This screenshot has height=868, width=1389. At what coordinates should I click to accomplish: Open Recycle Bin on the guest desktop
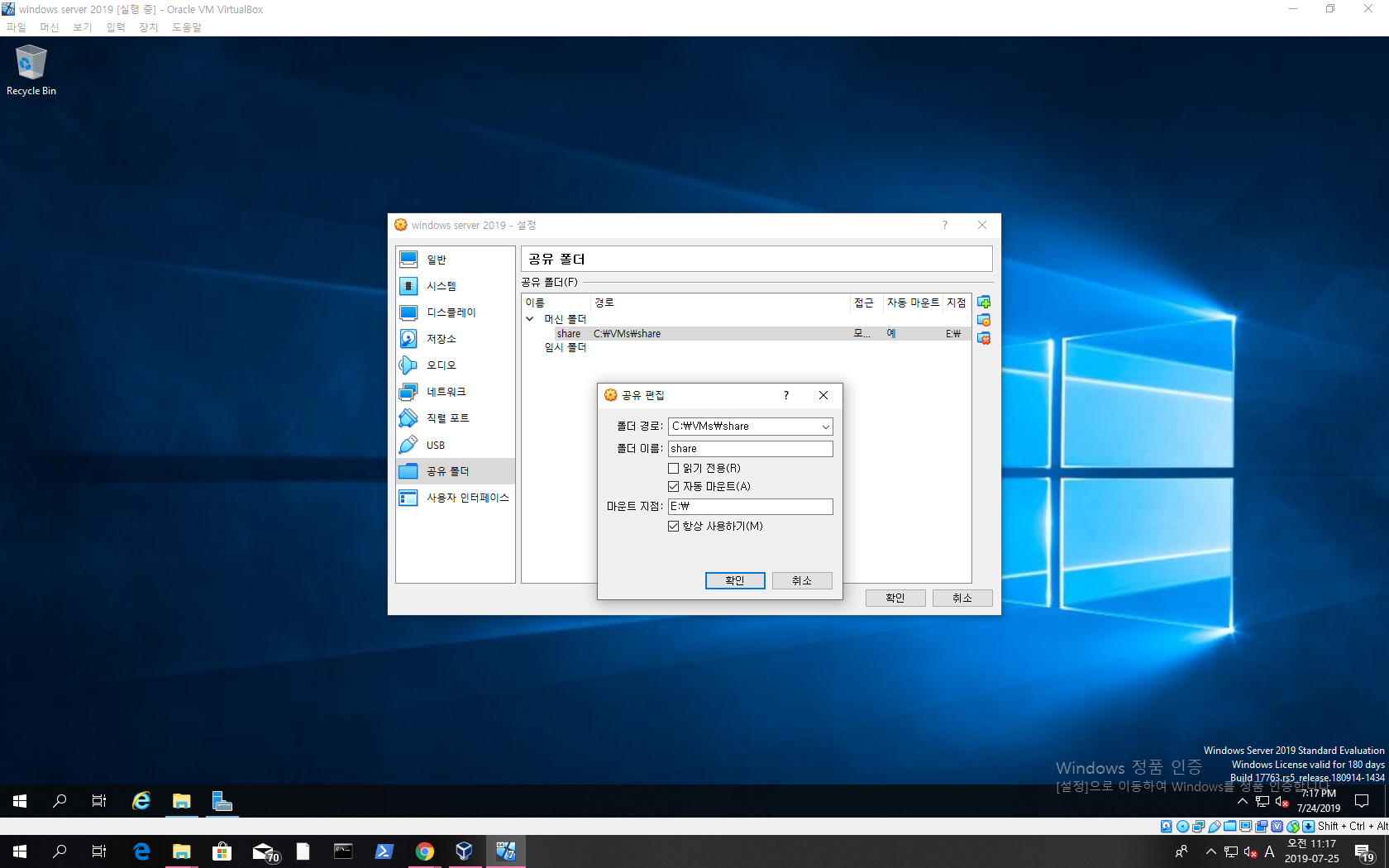tap(31, 71)
